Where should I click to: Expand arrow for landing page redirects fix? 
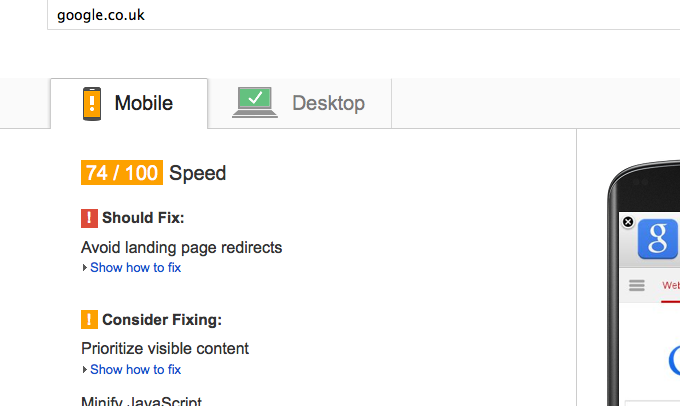pos(85,268)
